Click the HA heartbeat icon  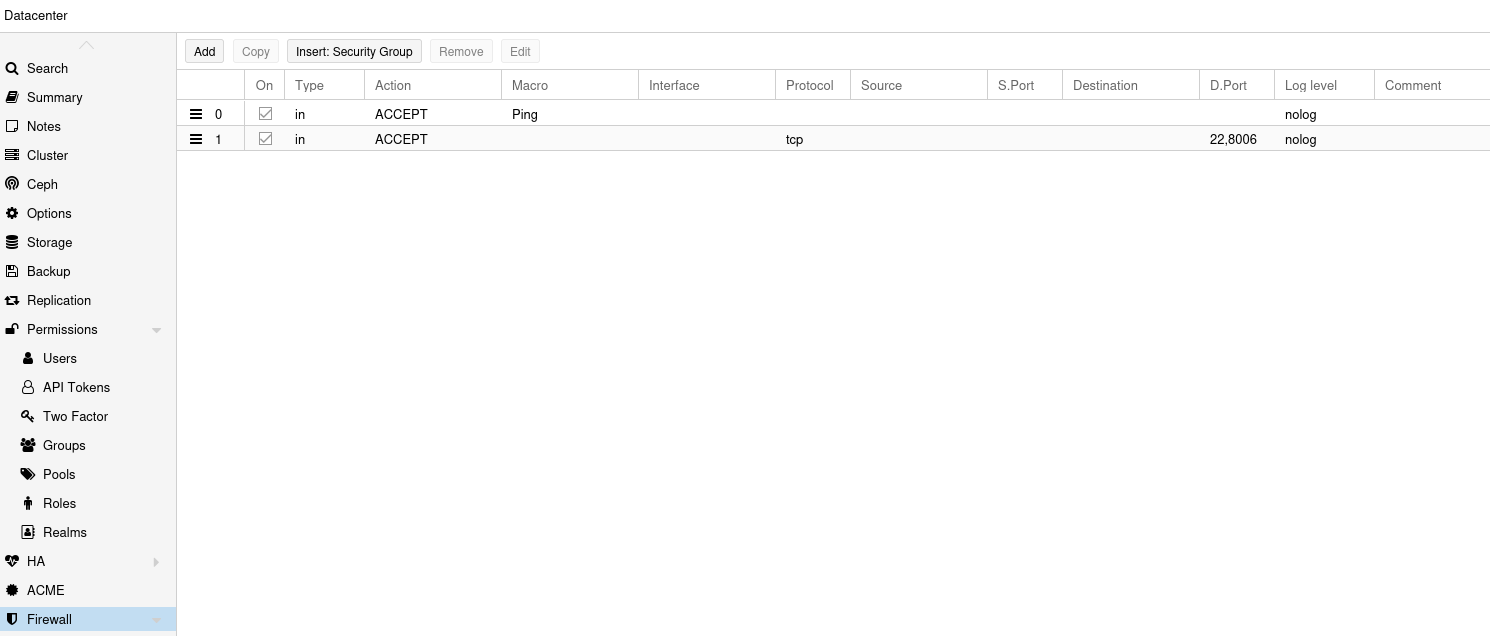(12, 561)
